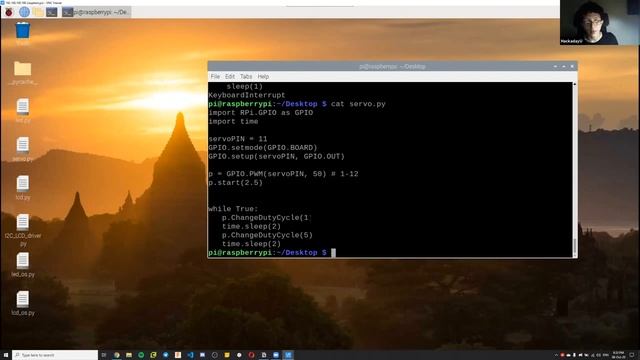Select the pi@raspberrypi terminal task button
The image size is (640, 360).
tap(96, 12)
